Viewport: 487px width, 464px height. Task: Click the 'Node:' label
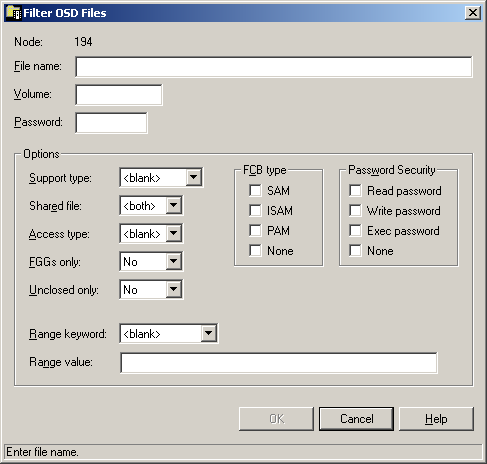(x=28, y=42)
